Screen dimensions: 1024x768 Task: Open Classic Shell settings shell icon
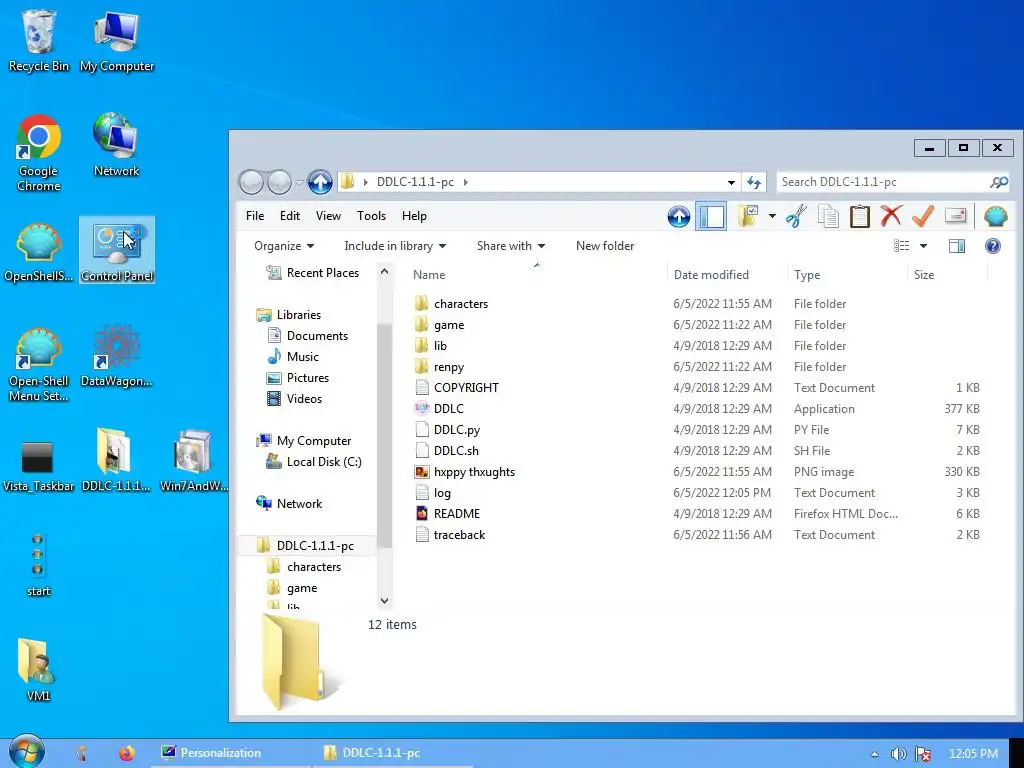995,216
